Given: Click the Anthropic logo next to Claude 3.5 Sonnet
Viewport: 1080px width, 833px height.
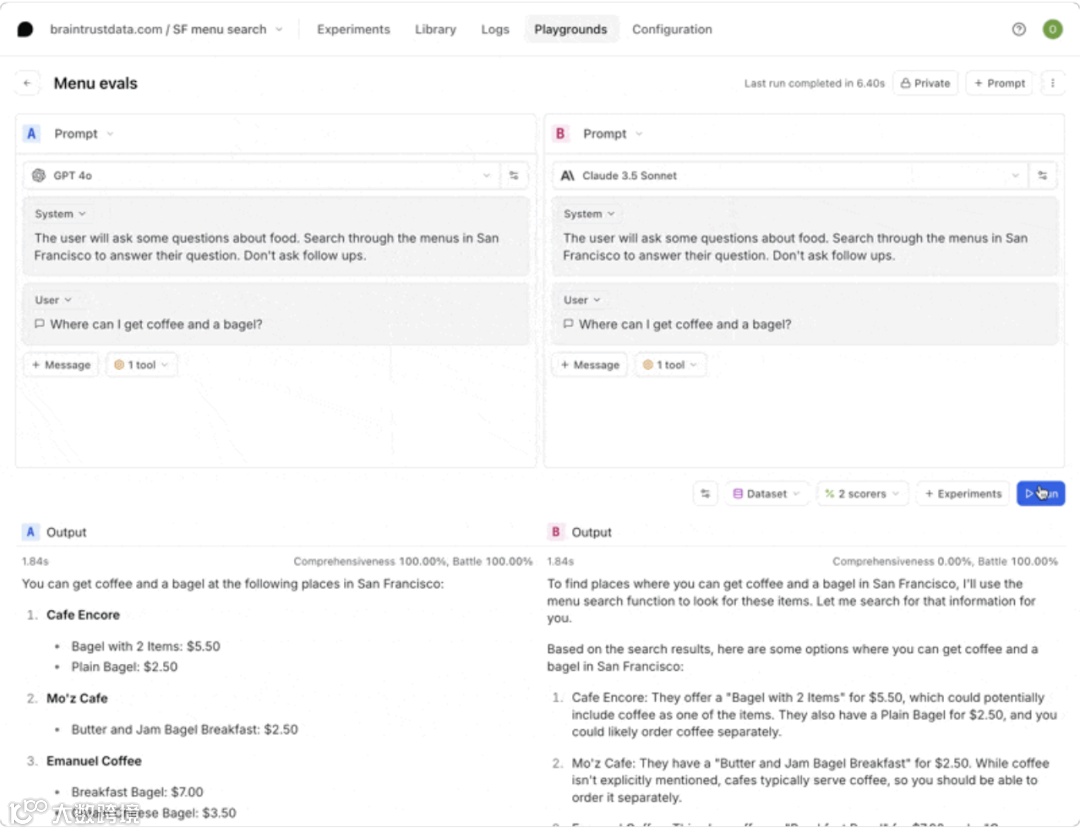Looking at the screenshot, I should [x=568, y=176].
